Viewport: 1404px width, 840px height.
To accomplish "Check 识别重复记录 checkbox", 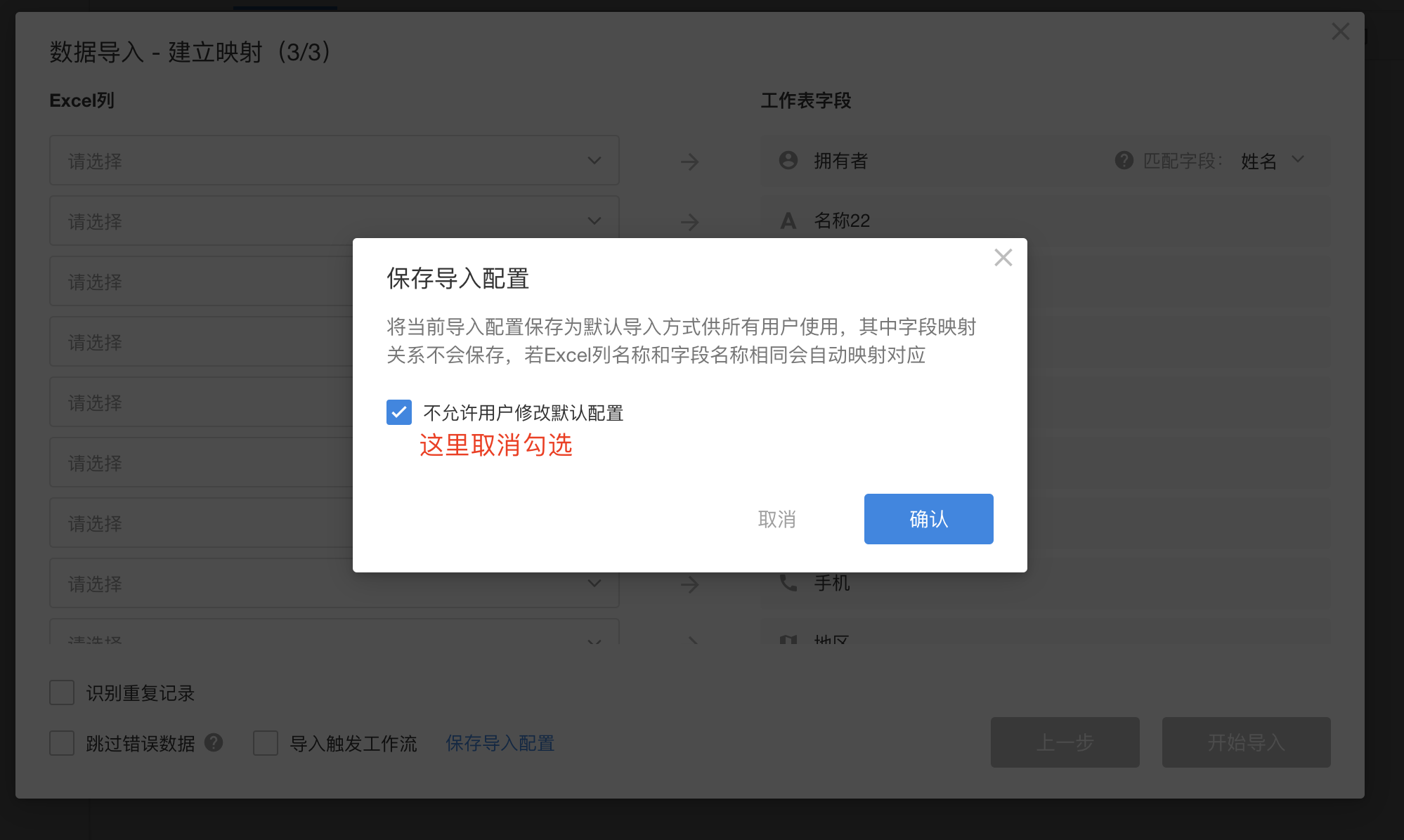I will click(x=62, y=693).
